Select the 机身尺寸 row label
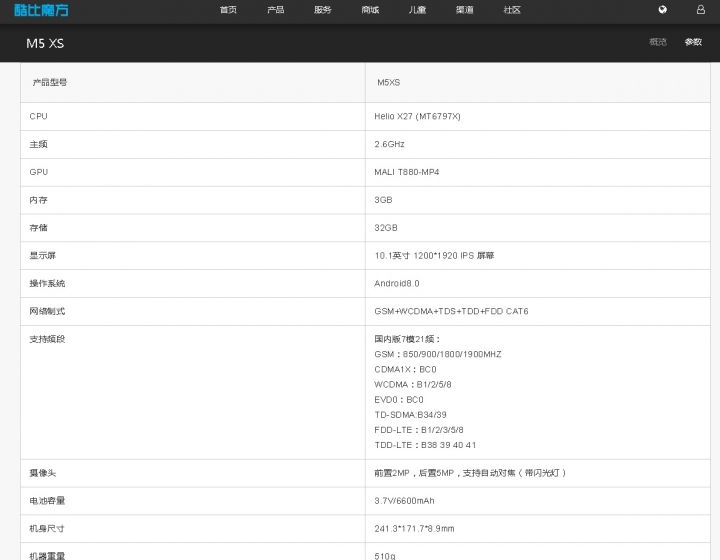Screen dimensions: 720x560 point(47,529)
